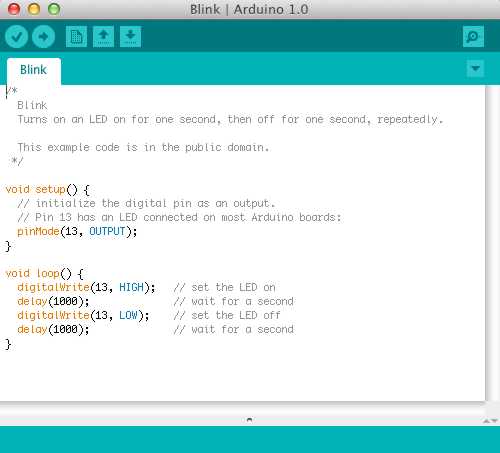
Task: Click the Upload arrow button
Action: point(43,36)
